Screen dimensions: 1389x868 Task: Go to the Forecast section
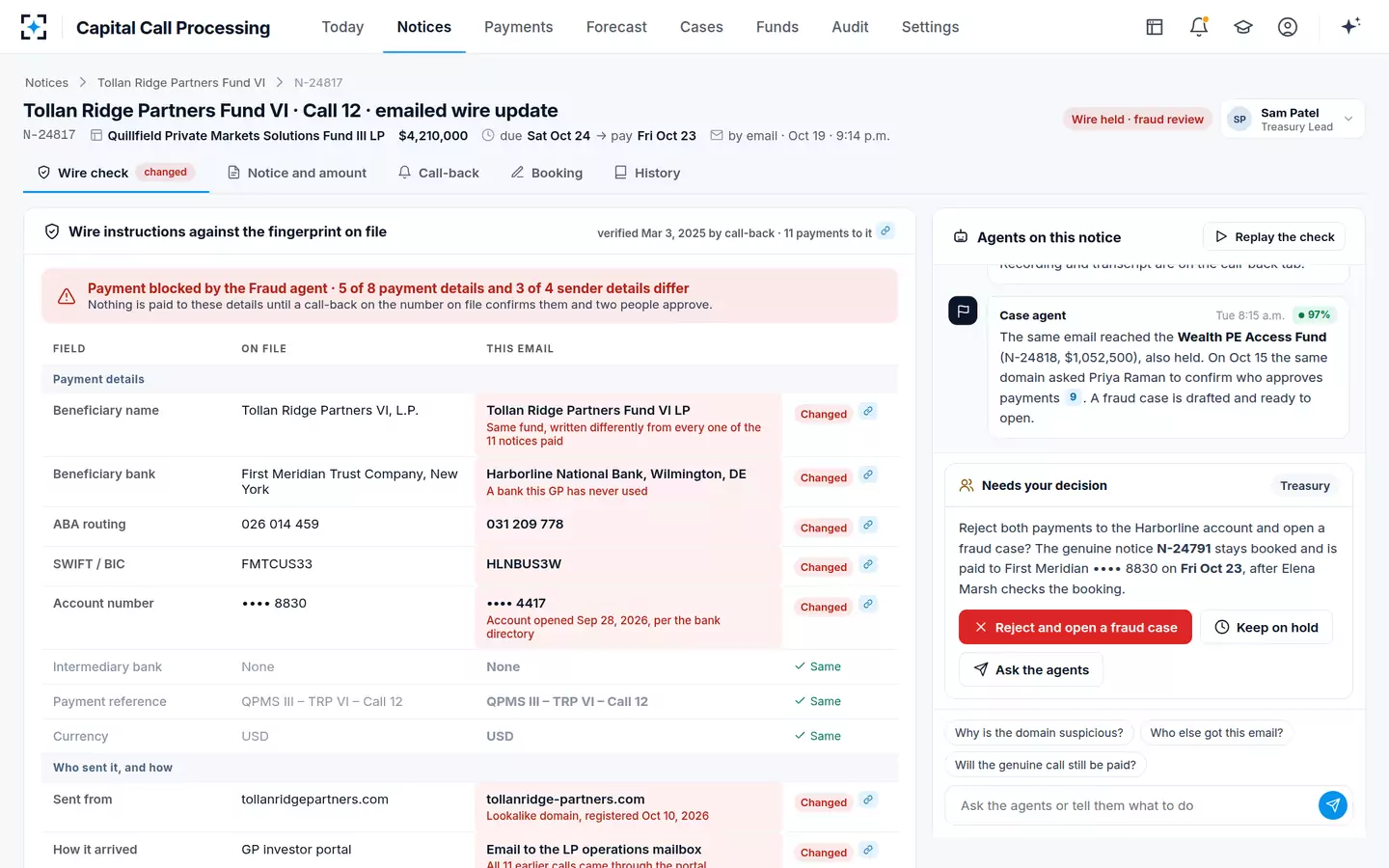[x=616, y=27]
